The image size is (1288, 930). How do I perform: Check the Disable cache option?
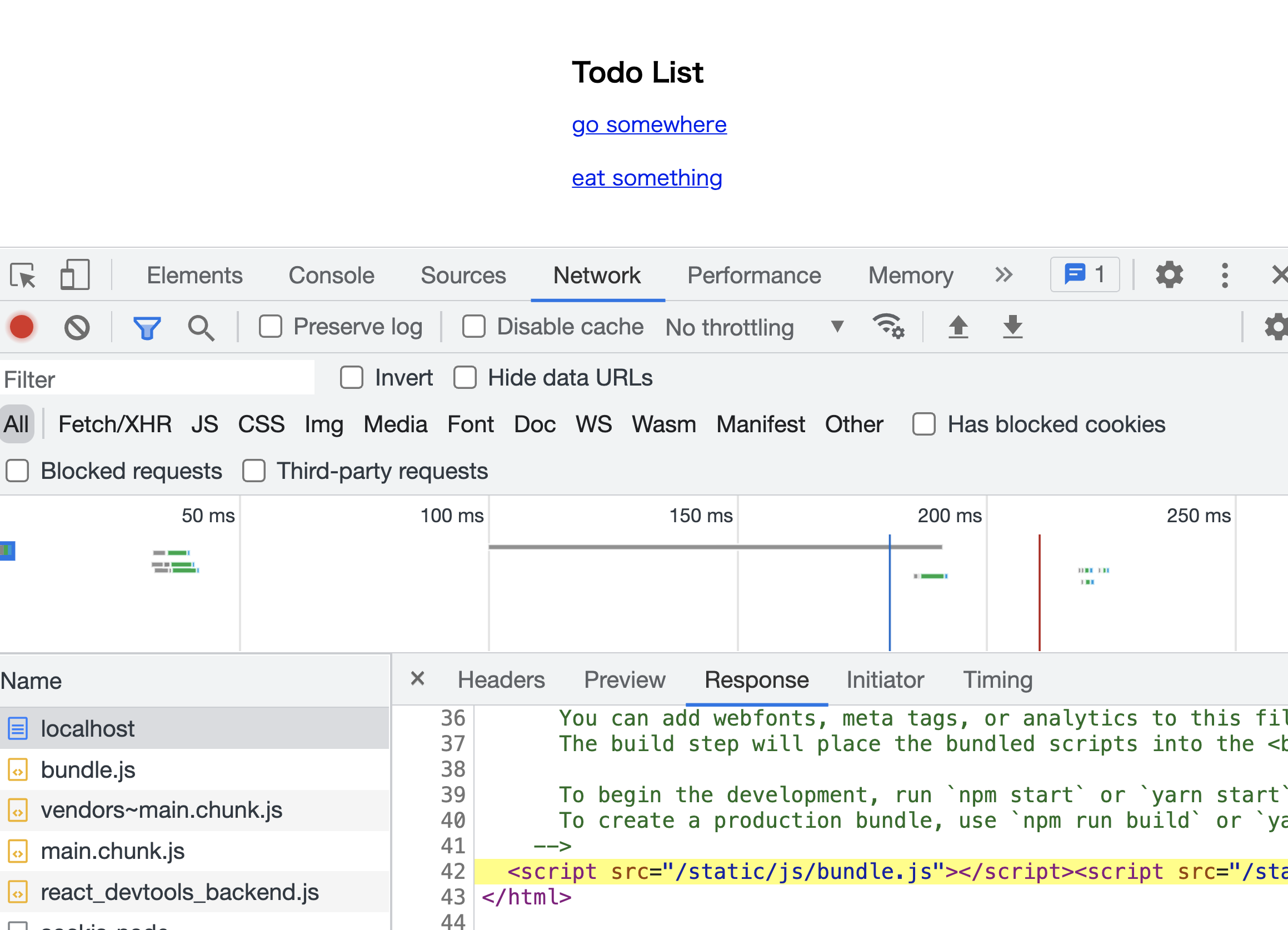[x=473, y=327]
